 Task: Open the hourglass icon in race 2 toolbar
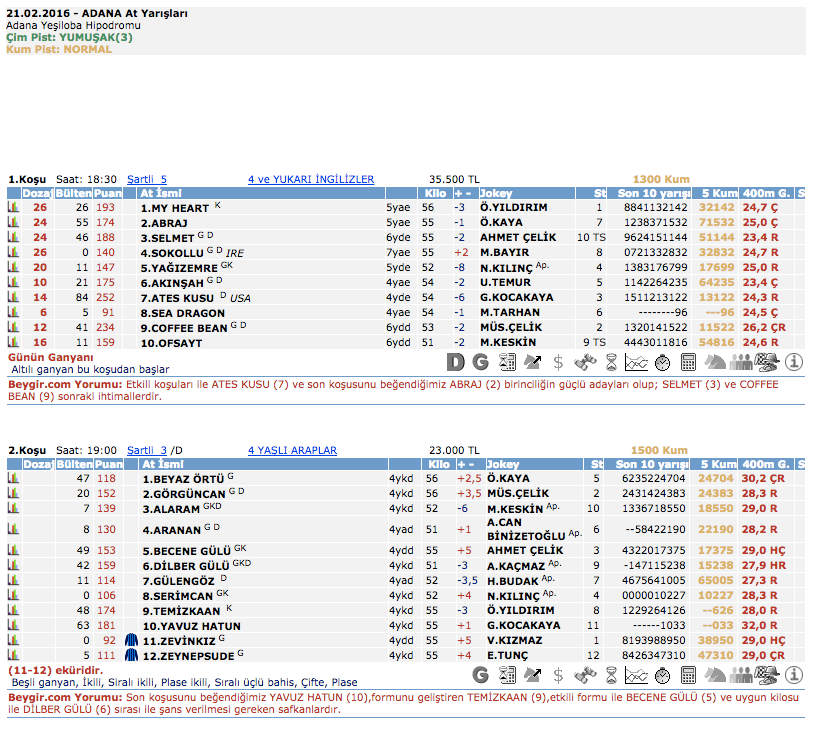(x=610, y=675)
